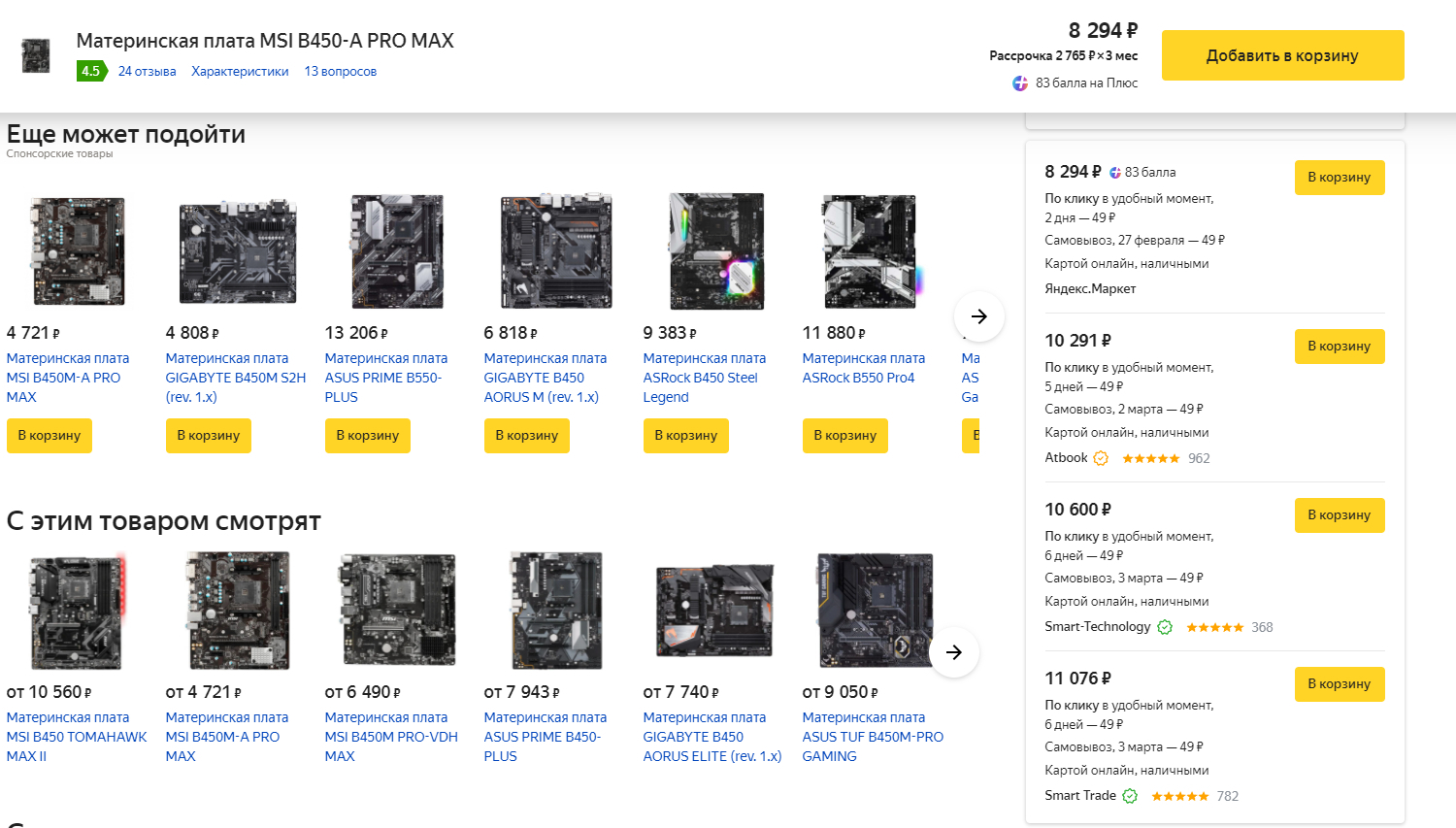
Task: Add GIGABYTE B450 AORUS M to cart
Action: pos(527,436)
